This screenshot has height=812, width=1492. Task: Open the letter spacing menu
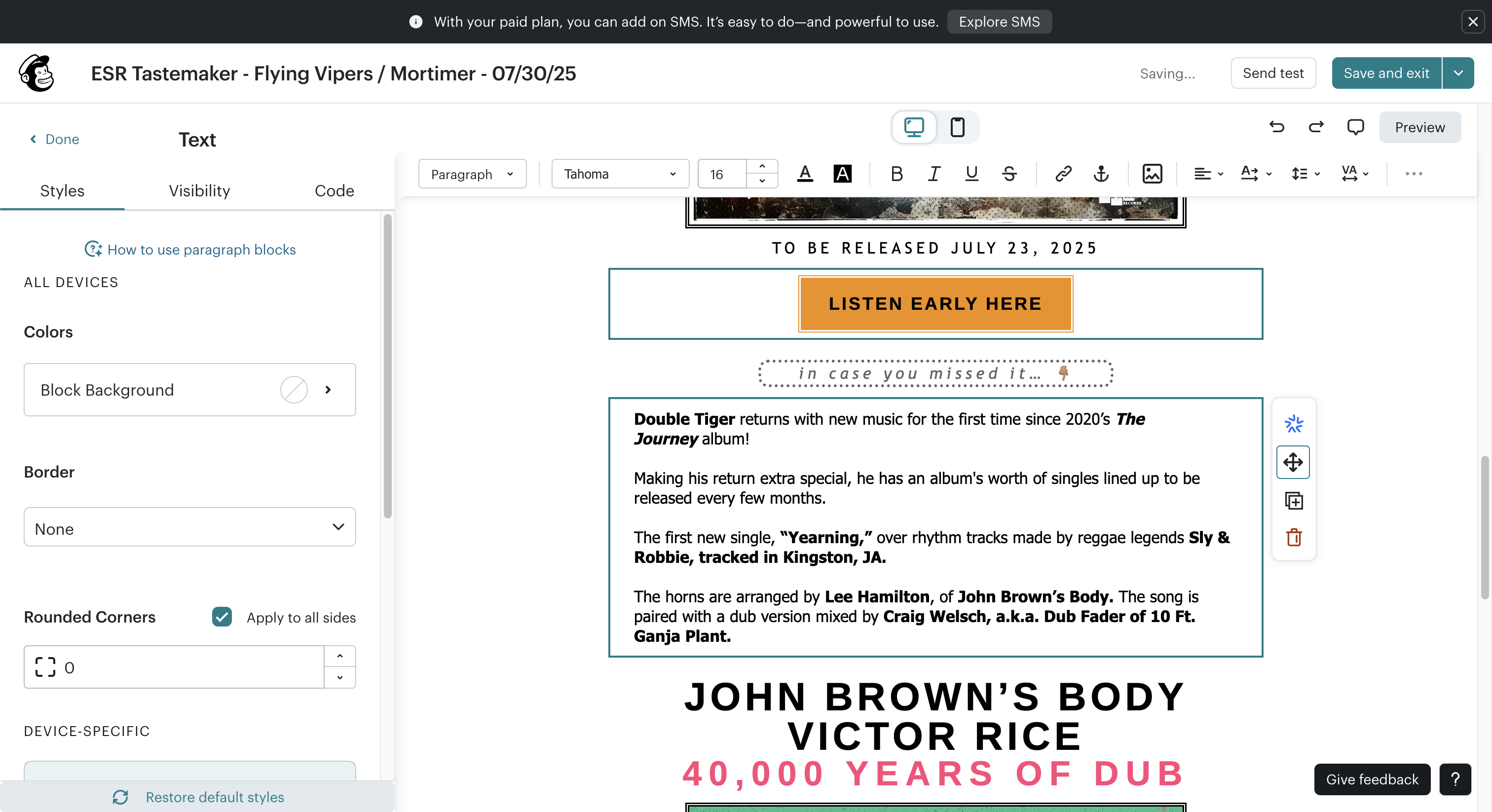click(x=1354, y=174)
